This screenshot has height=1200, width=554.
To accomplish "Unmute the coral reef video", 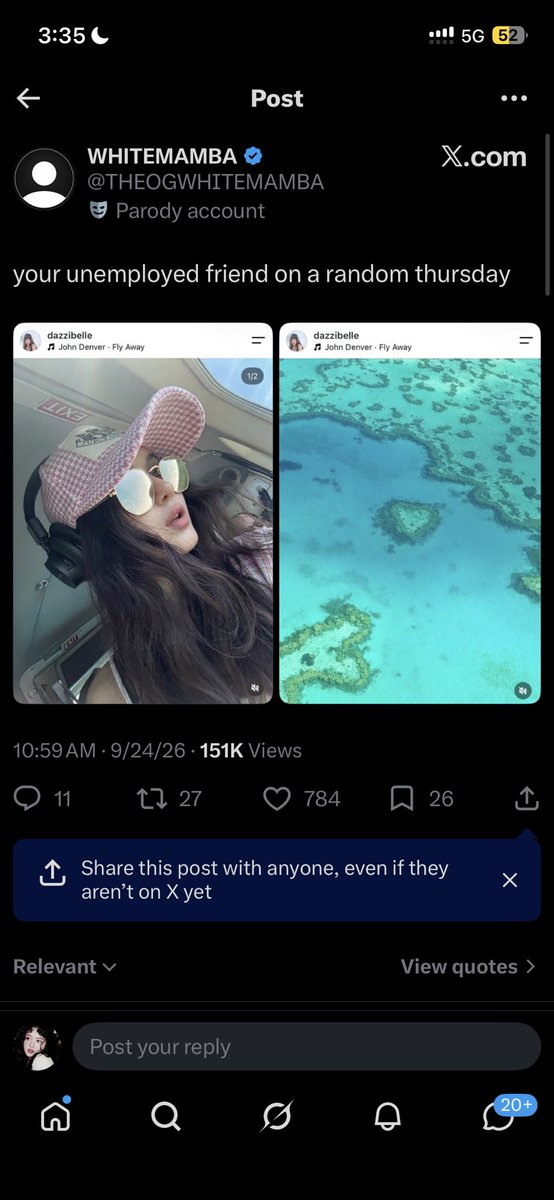I will click(x=523, y=690).
